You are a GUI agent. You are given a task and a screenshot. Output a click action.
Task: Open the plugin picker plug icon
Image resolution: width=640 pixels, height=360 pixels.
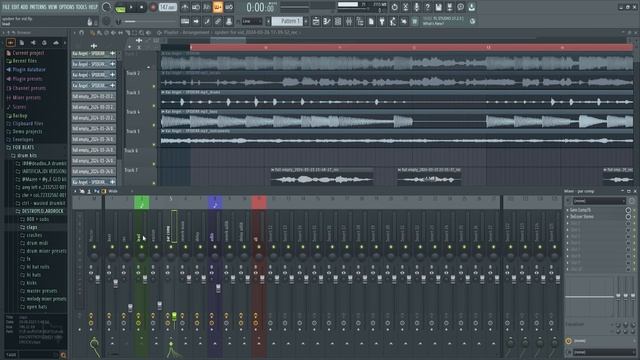(x=382, y=21)
